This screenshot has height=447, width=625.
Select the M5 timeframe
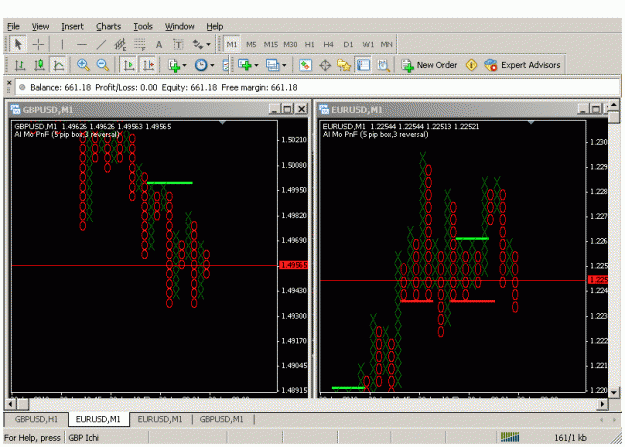pos(251,44)
